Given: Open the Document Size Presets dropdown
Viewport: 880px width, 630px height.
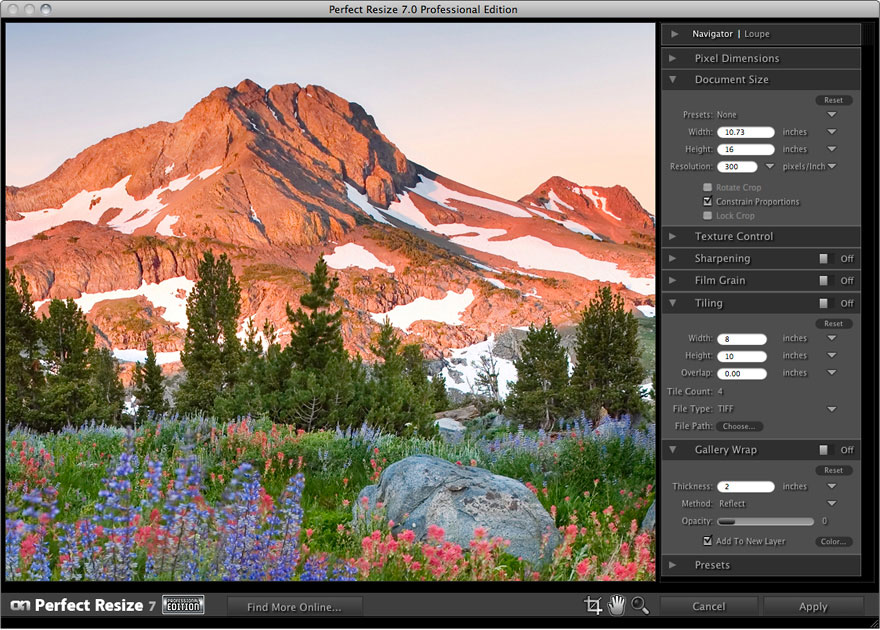Looking at the screenshot, I should (x=832, y=114).
